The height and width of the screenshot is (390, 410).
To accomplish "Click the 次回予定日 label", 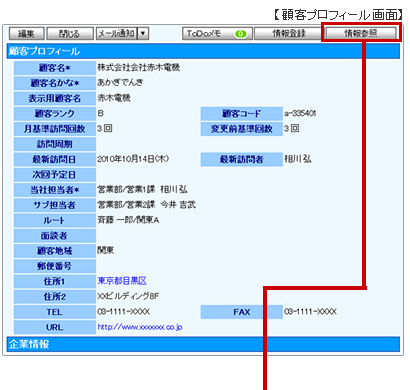I will [55, 175].
